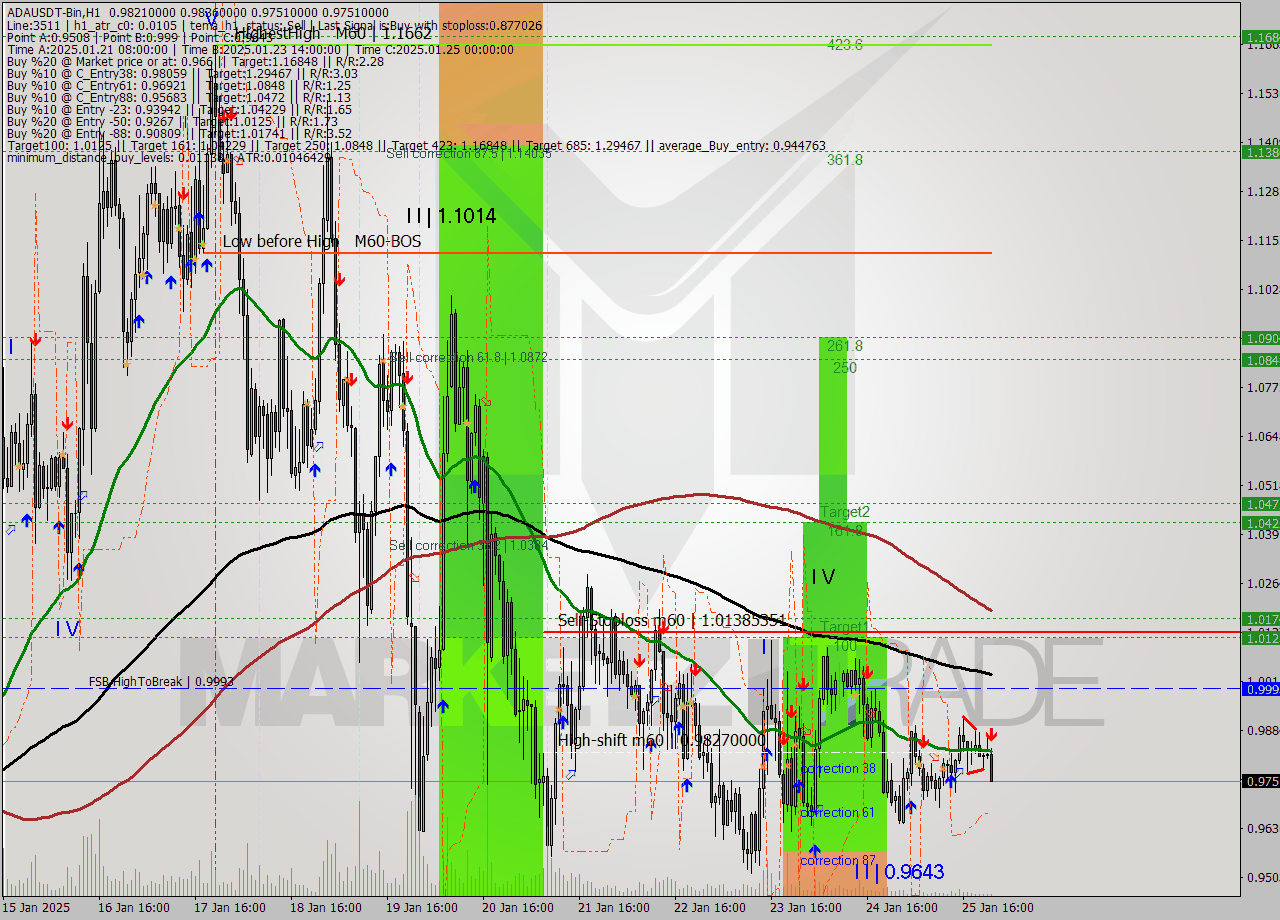
Task: Click the 'I I | 1.1014' wave label
Action: [x=450, y=216]
